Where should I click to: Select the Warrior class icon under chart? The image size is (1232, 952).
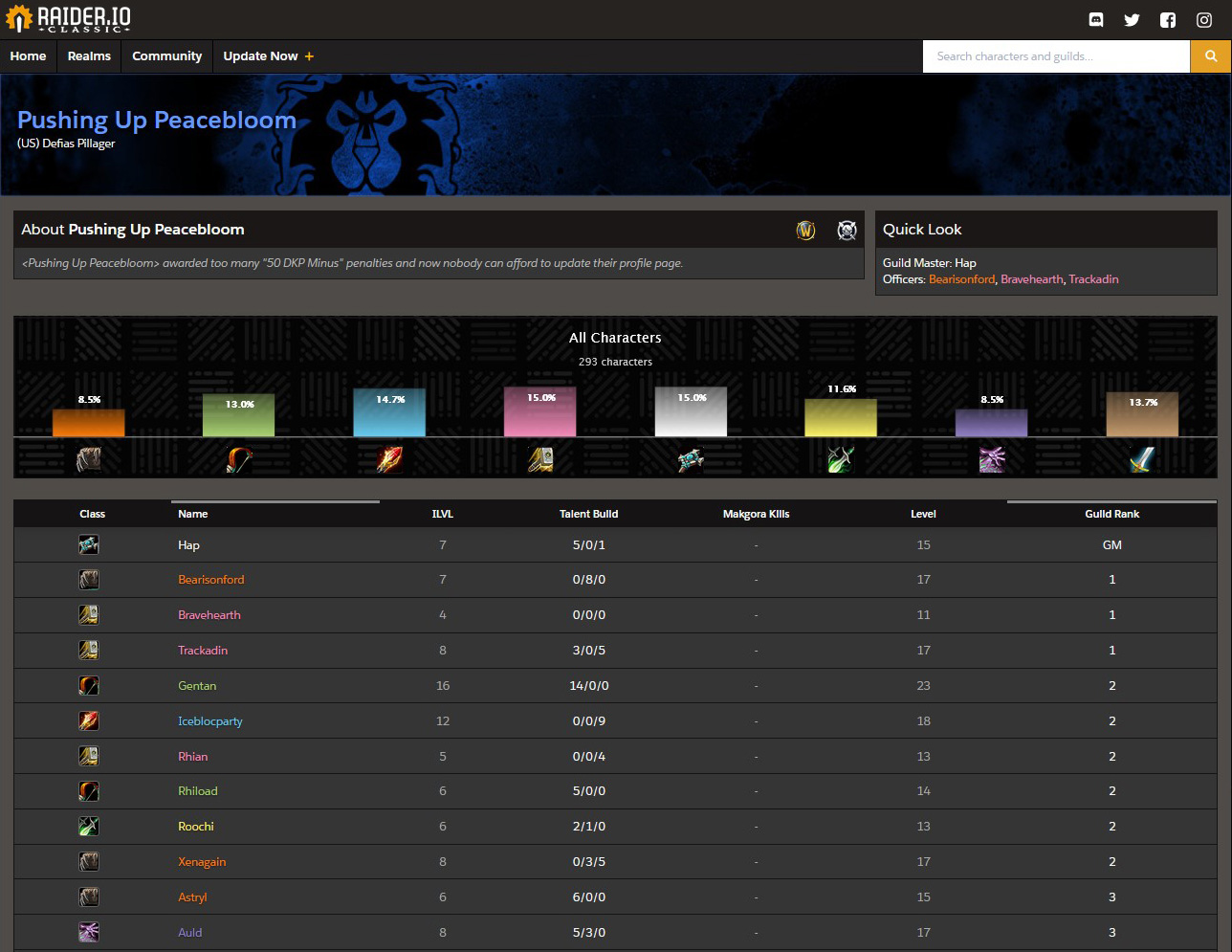click(x=1142, y=460)
